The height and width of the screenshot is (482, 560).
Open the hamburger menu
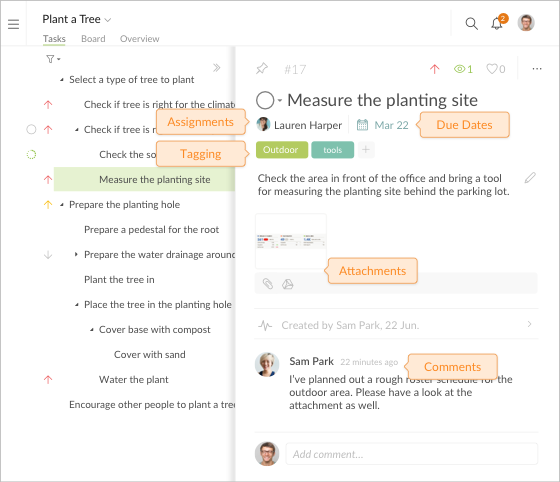click(x=14, y=24)
